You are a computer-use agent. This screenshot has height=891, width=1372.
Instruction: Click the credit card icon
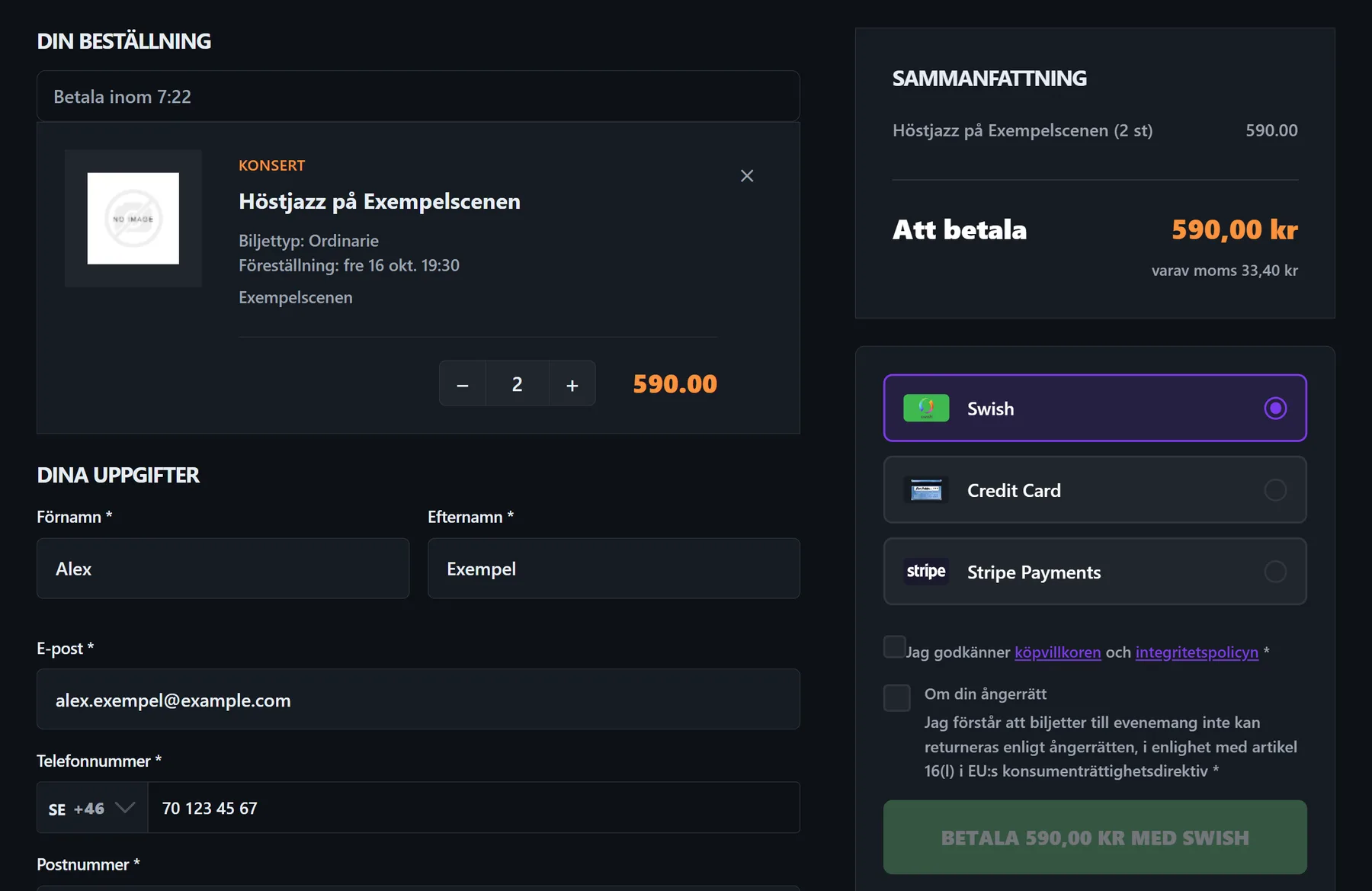point(926,490)
